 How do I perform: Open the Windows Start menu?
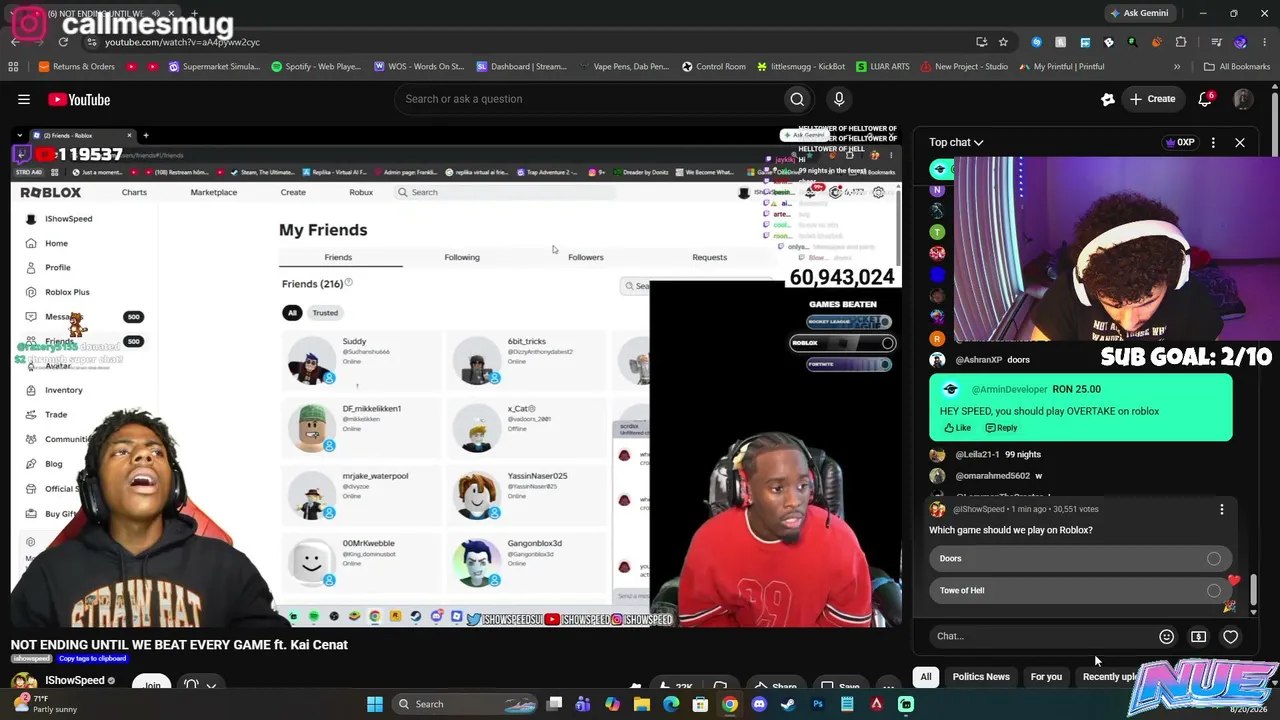pos(375,704)
